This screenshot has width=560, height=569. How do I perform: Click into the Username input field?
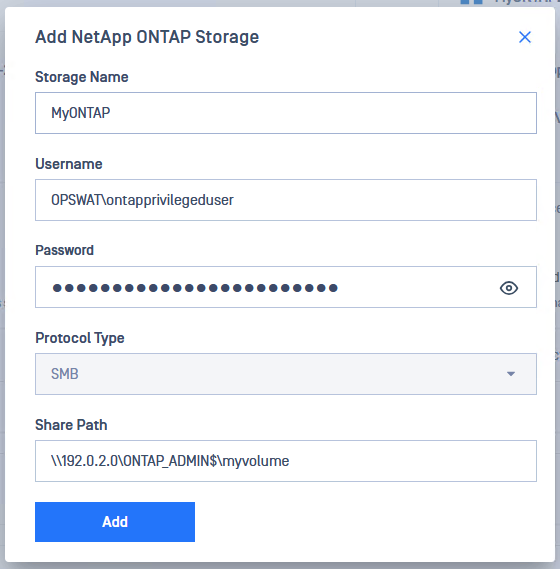coord(286,200)
